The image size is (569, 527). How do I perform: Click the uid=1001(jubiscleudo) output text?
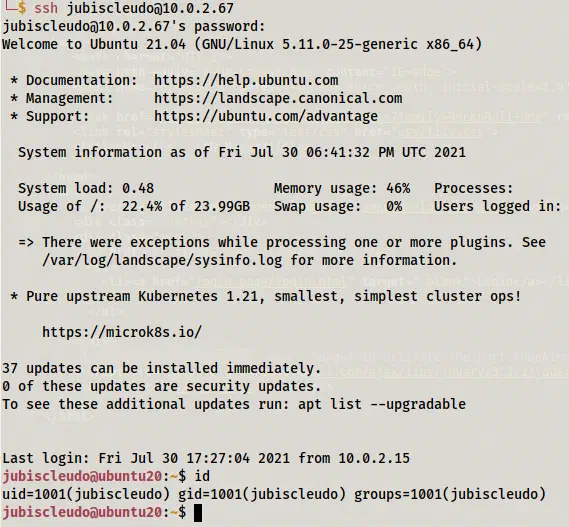(x=86, y=494)
